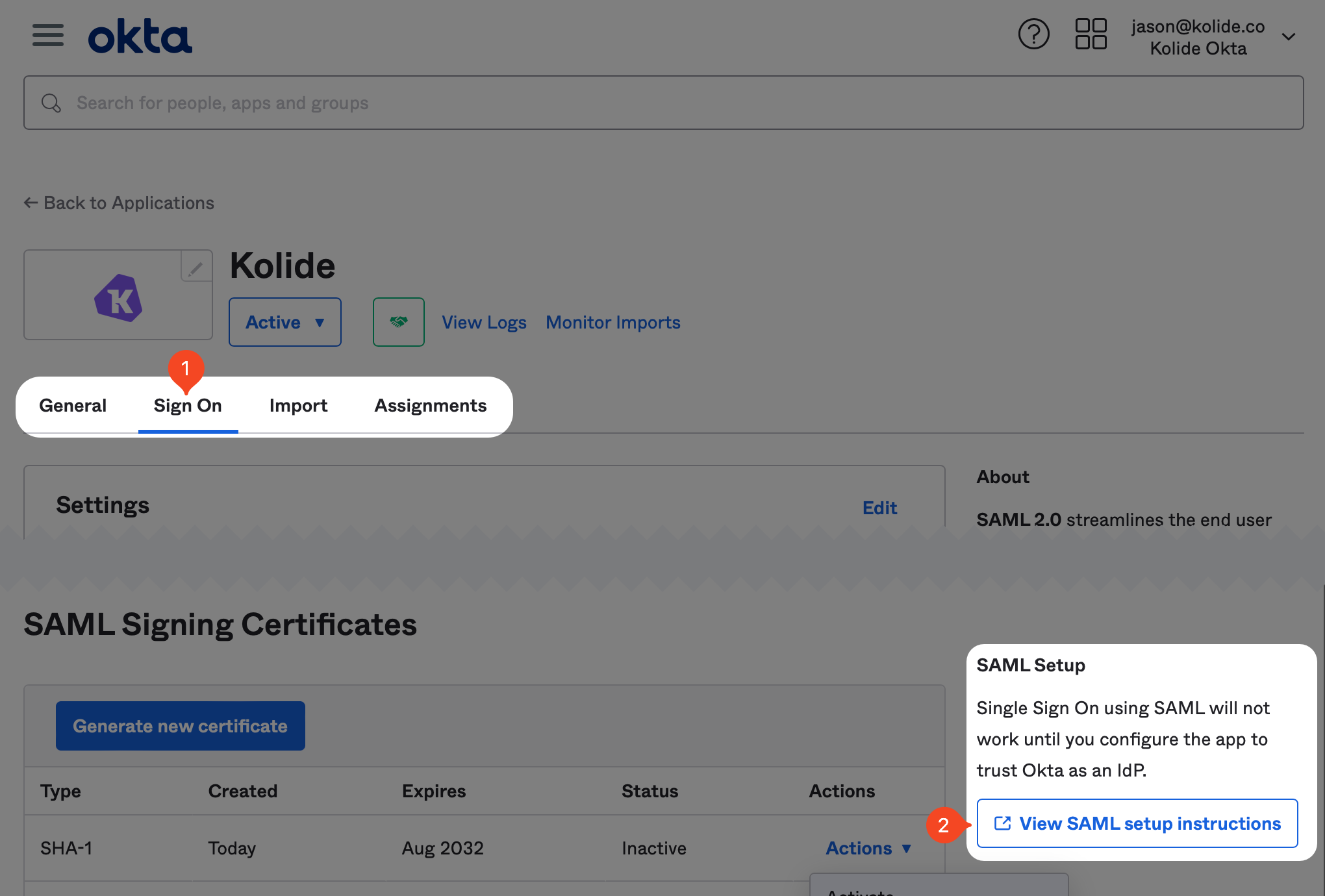1325x896 pixels.
Task: Click the Kolide application title
Action: 283,266
